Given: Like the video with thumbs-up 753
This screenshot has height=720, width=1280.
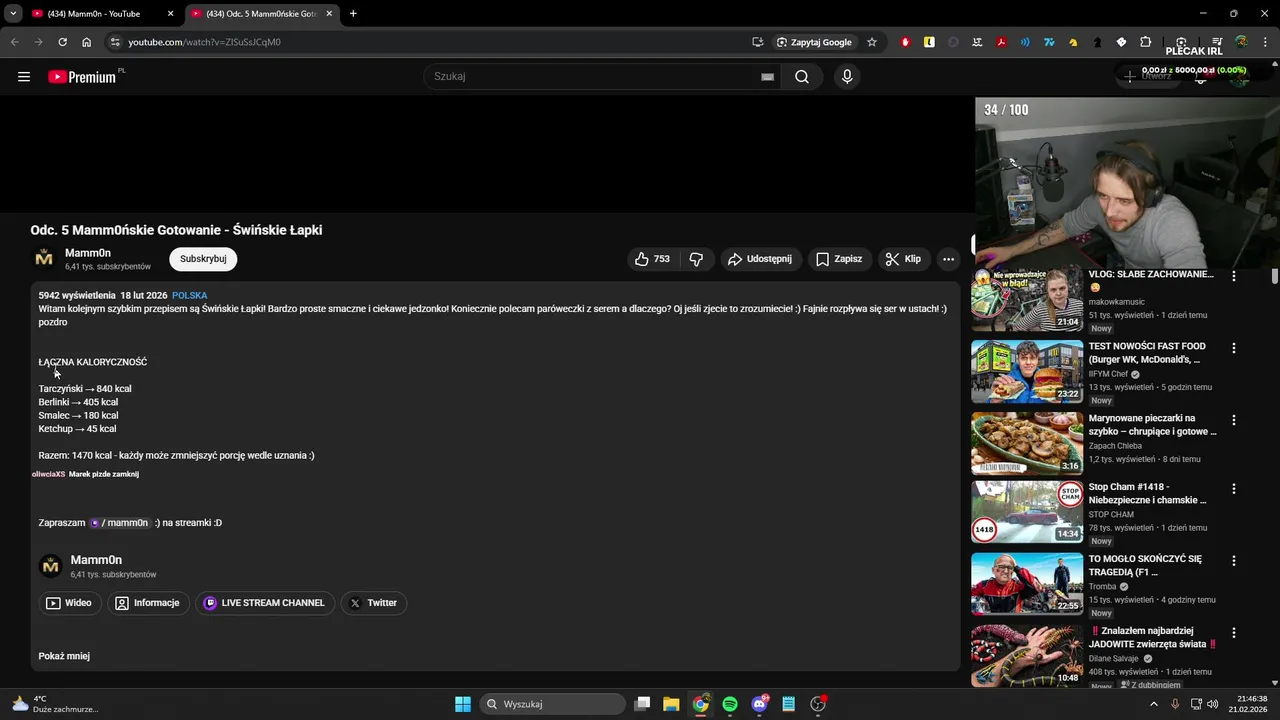Looking at the screenshot, I should 652,259.
